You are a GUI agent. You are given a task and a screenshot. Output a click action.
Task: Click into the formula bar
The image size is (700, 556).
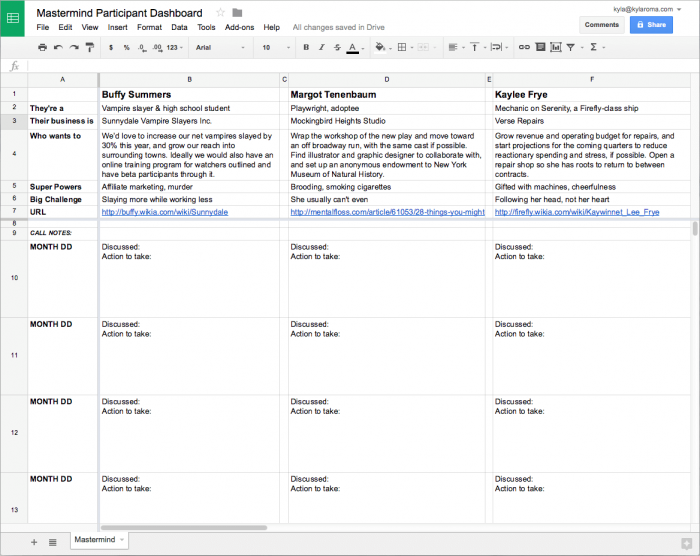[x=362, y=66]
